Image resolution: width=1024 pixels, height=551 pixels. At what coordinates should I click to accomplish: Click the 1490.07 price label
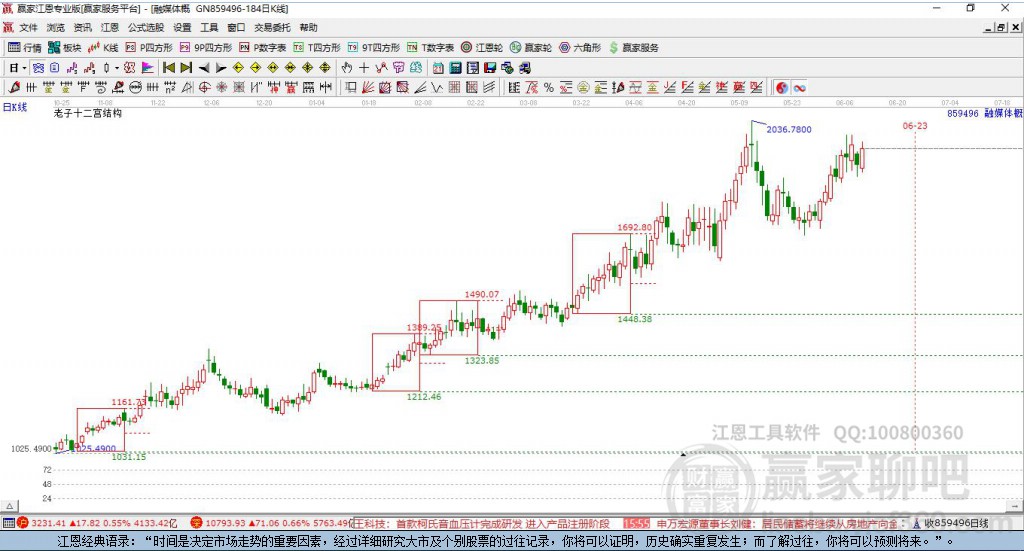[482, 294]
